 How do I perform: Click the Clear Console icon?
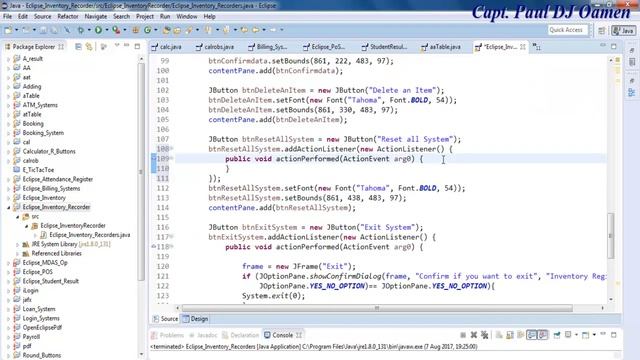499,335
